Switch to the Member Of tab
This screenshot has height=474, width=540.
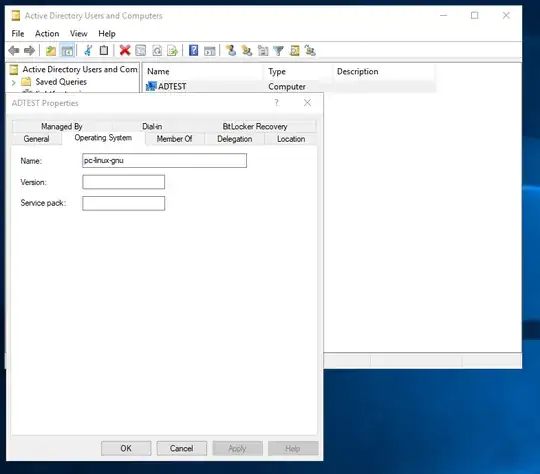point(174,139)
